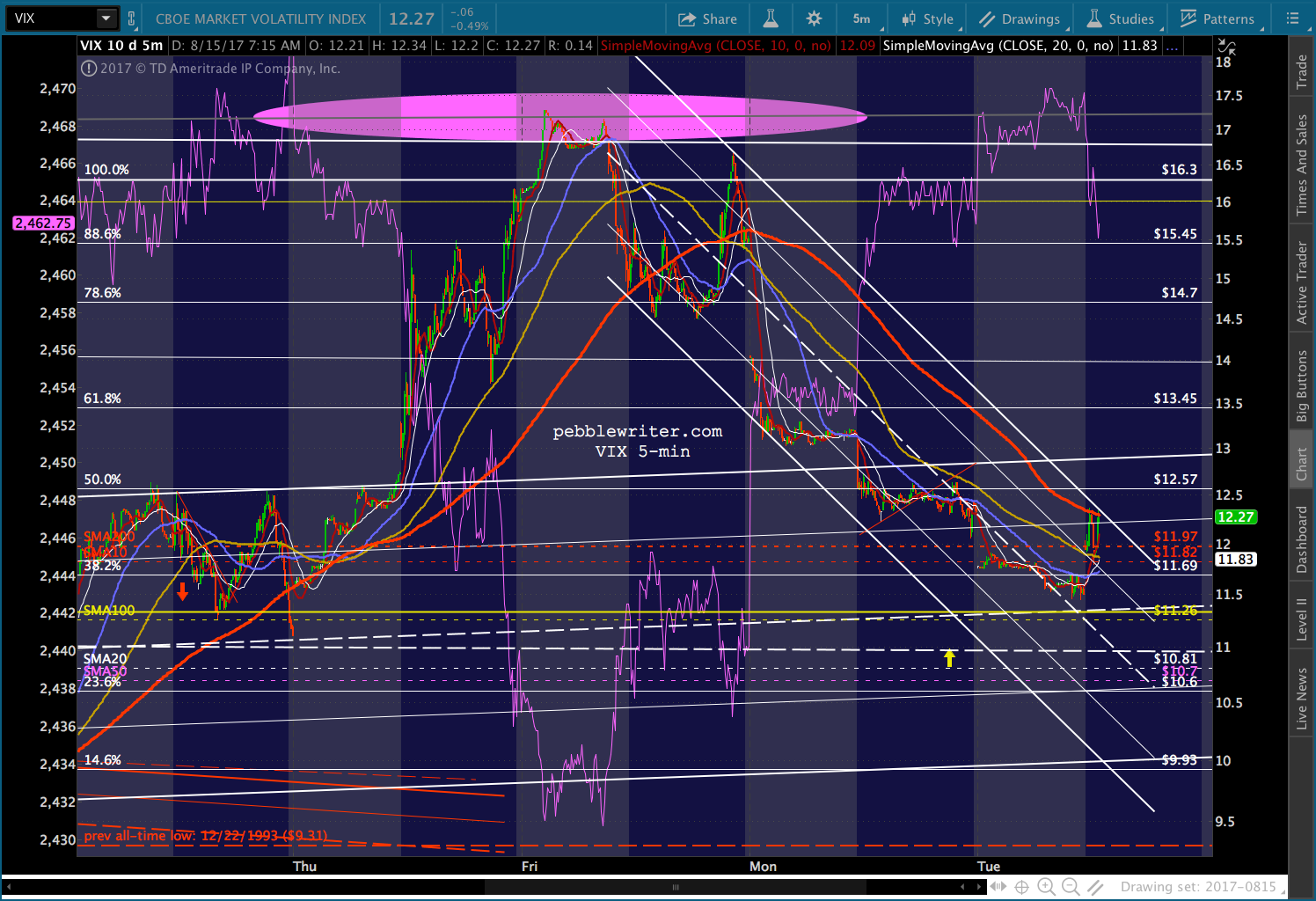Expand the studies overflow ellipsis
Image resolution: width=1316 pixels, height=901 pixels.
coord(1172,46)
